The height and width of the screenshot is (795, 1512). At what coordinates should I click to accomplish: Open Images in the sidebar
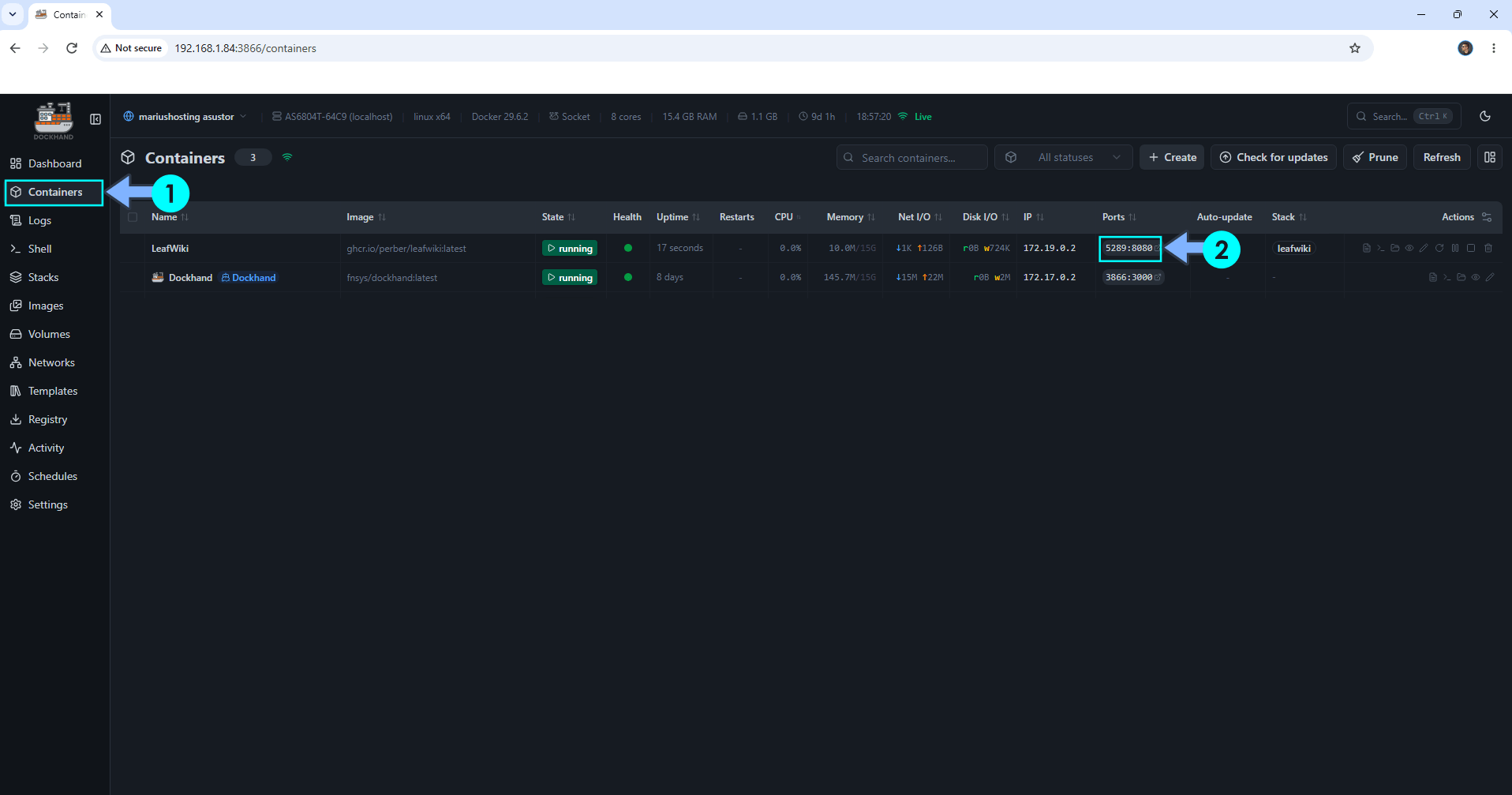[x=54, y=306]
